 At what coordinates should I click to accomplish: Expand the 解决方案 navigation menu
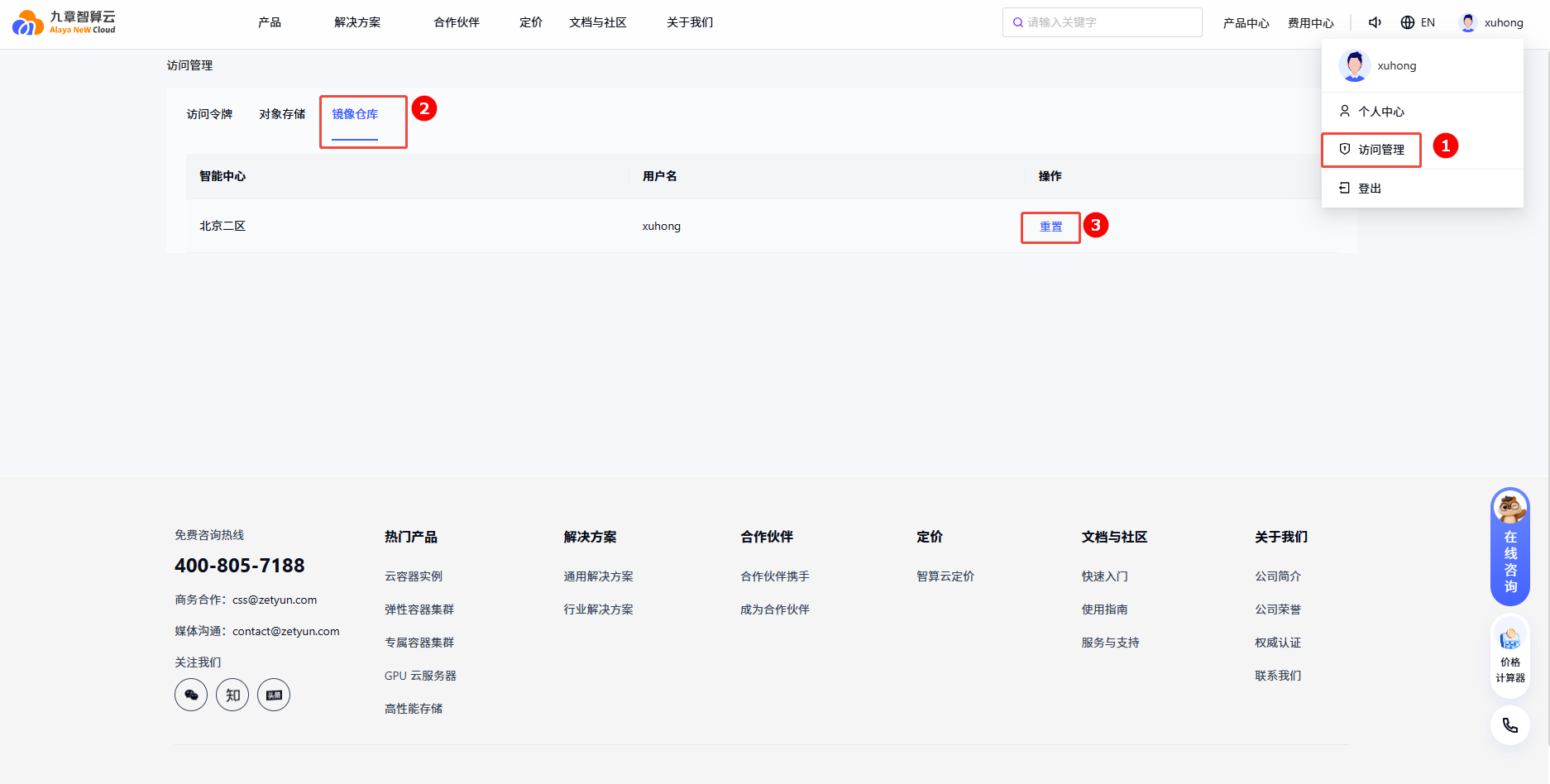[x=357, y=22]
